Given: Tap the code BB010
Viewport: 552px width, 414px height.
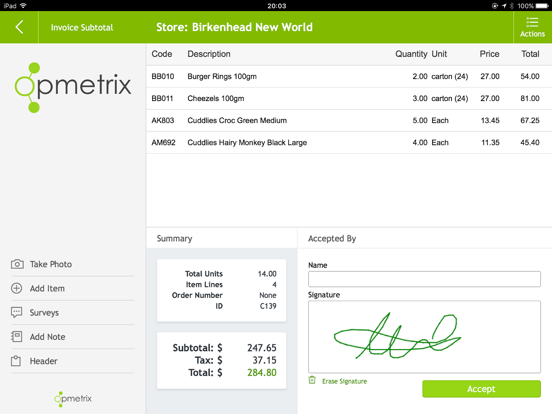Looking at the screenshot, I should point(163,76).
